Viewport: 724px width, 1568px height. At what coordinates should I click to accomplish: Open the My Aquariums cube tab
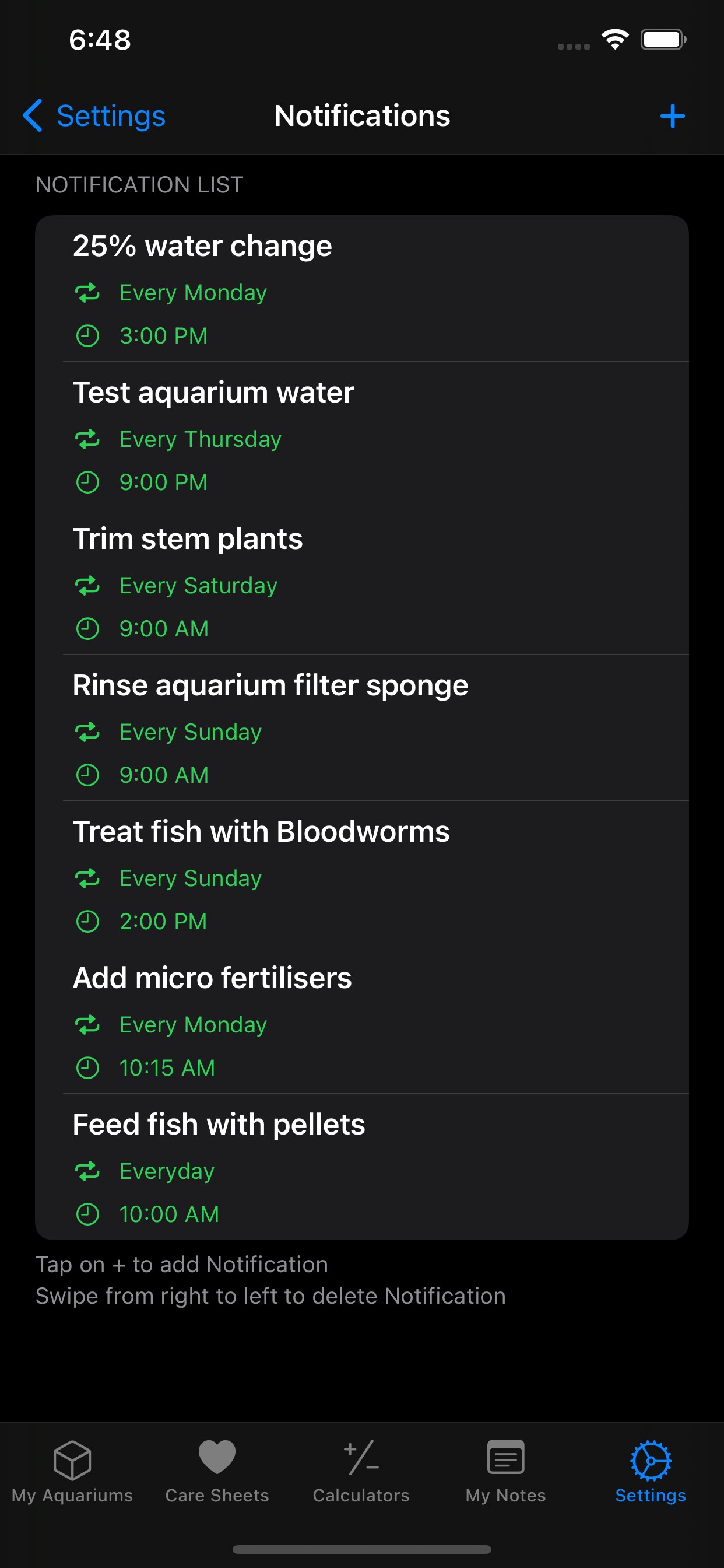(72, 1471)
